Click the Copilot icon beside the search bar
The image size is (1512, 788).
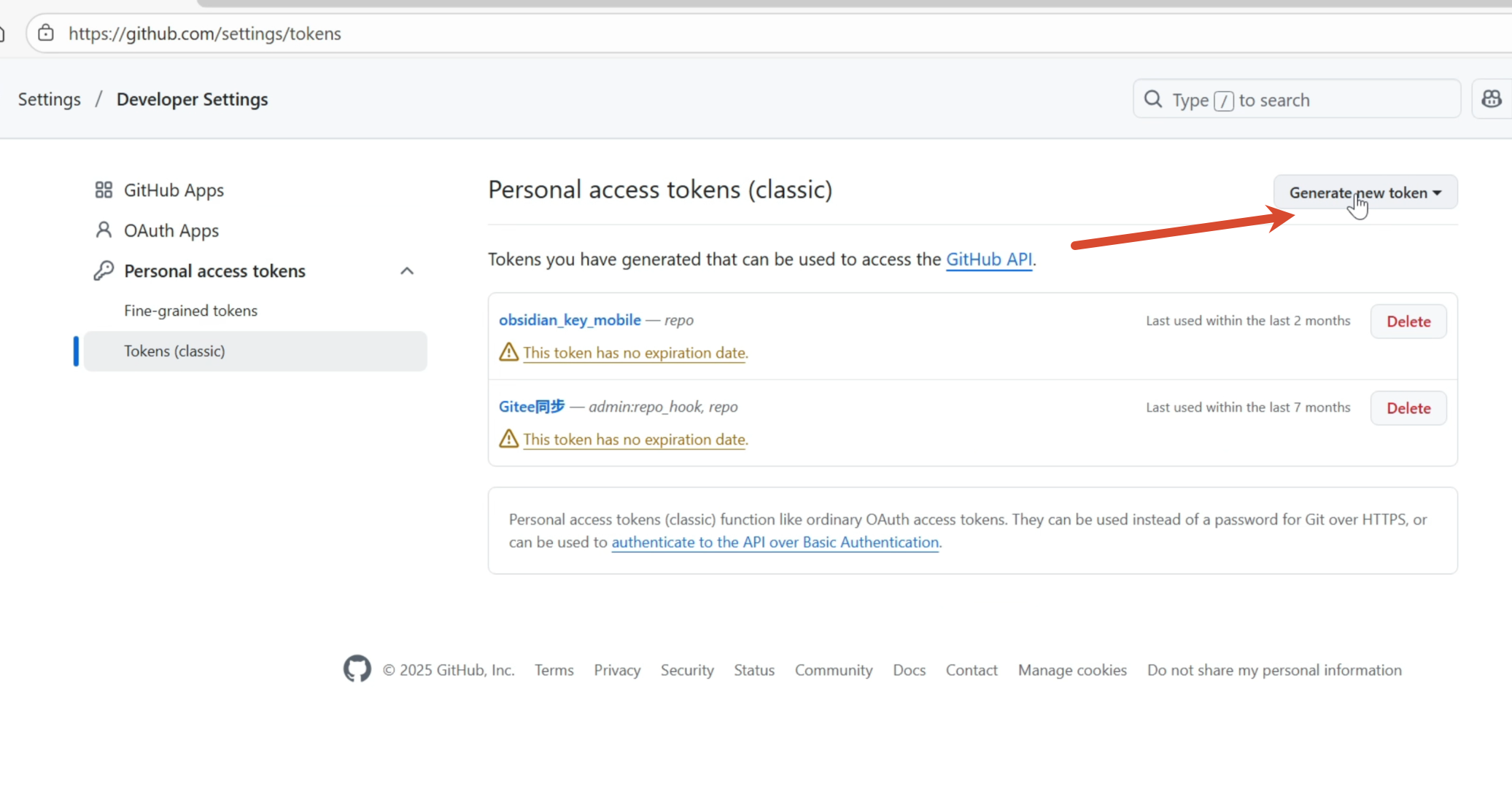point(1491,99)
